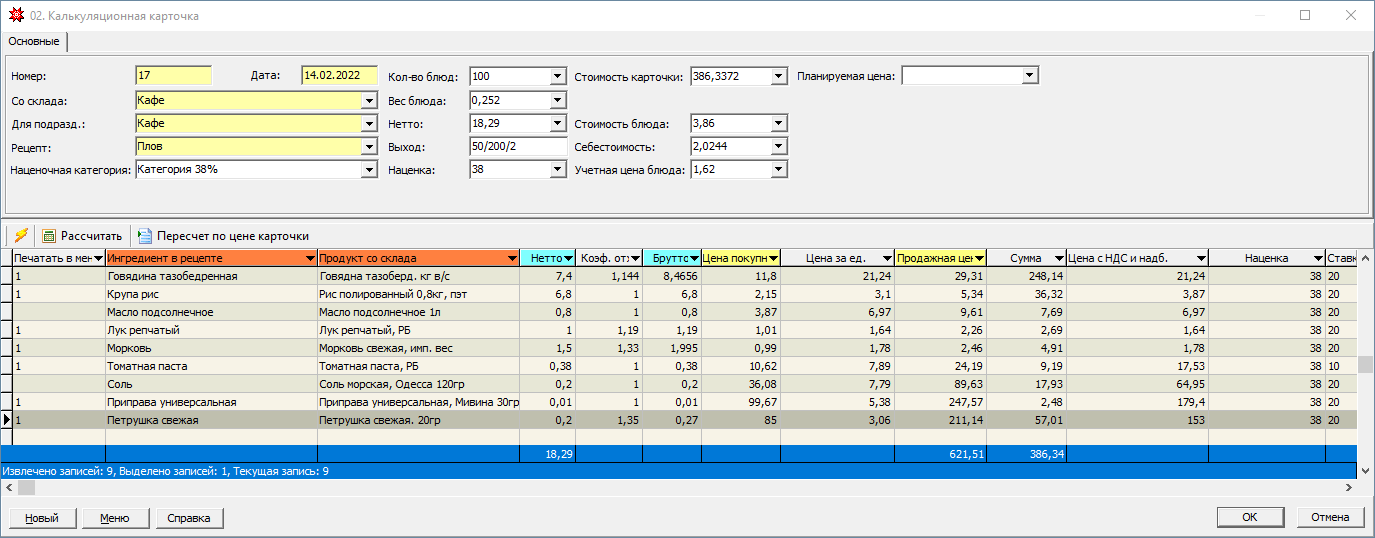
Task: Click the Дата input field
Action: pyautogui.click(x=339, y=76)
